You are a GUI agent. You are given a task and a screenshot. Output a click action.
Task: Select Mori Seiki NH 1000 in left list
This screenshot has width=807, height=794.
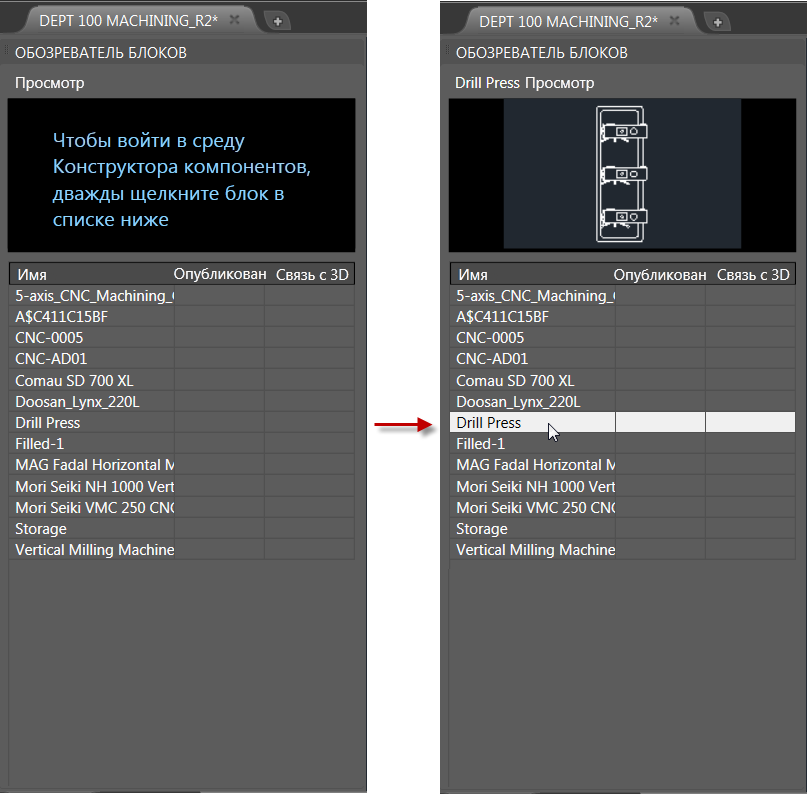[182, 487]
